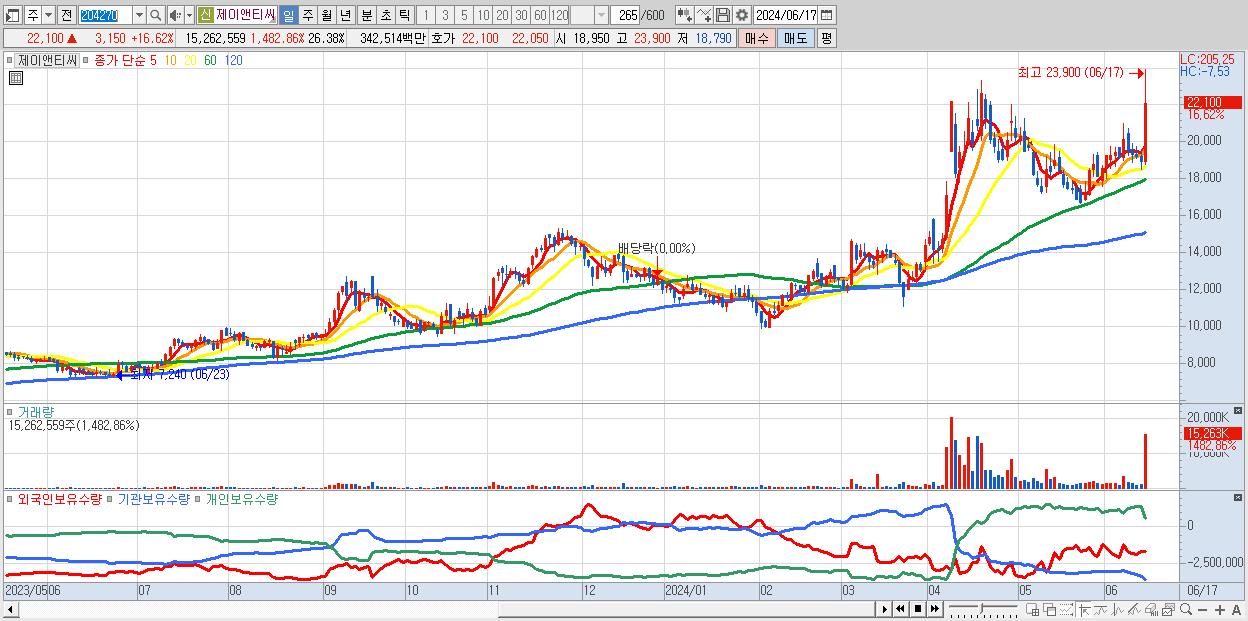Expand the stock code history dropdown
The width and height of the screenshot is (1248, 621).
tap(139, 16)
